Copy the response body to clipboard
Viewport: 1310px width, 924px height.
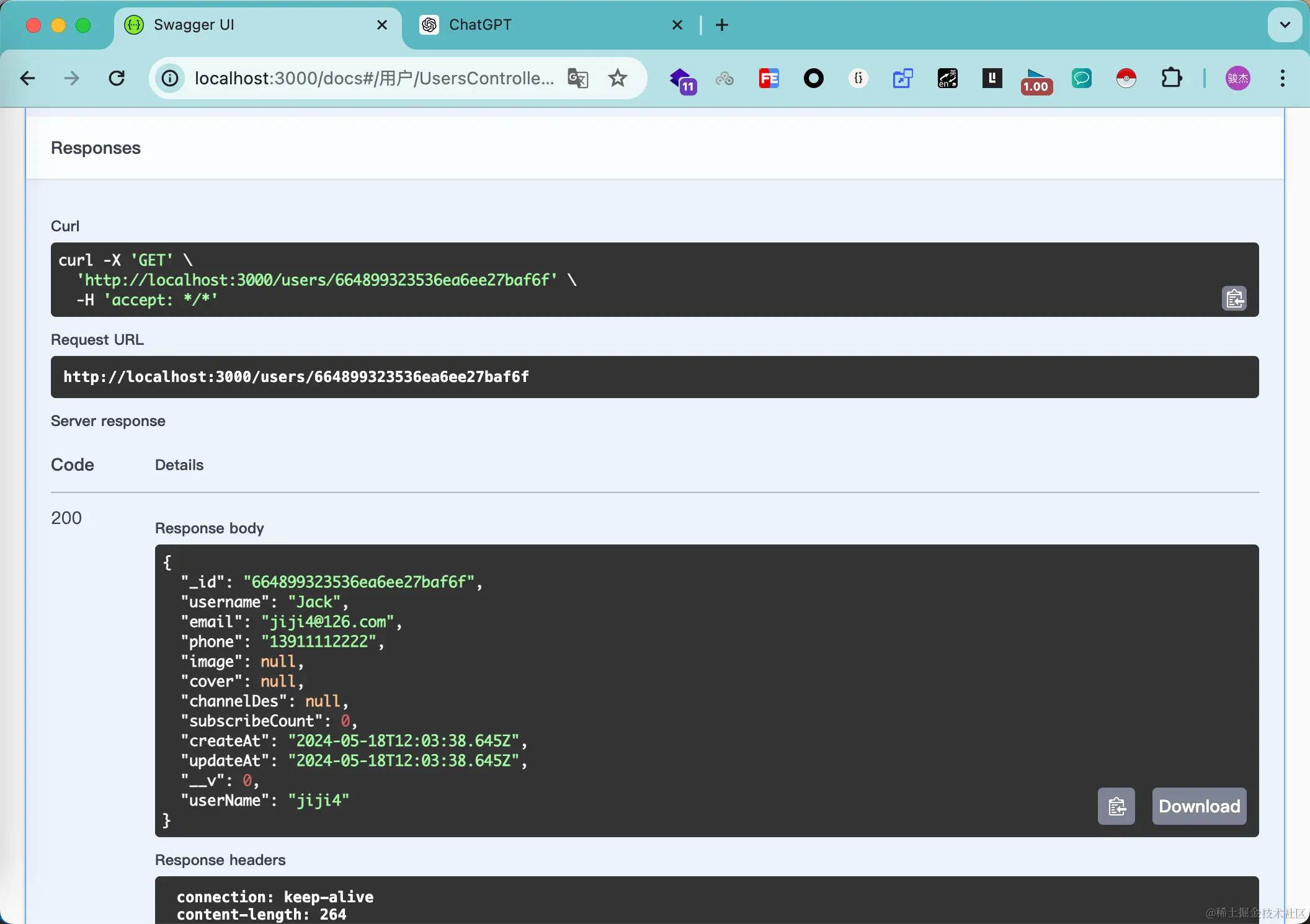tap(1116, 806)
